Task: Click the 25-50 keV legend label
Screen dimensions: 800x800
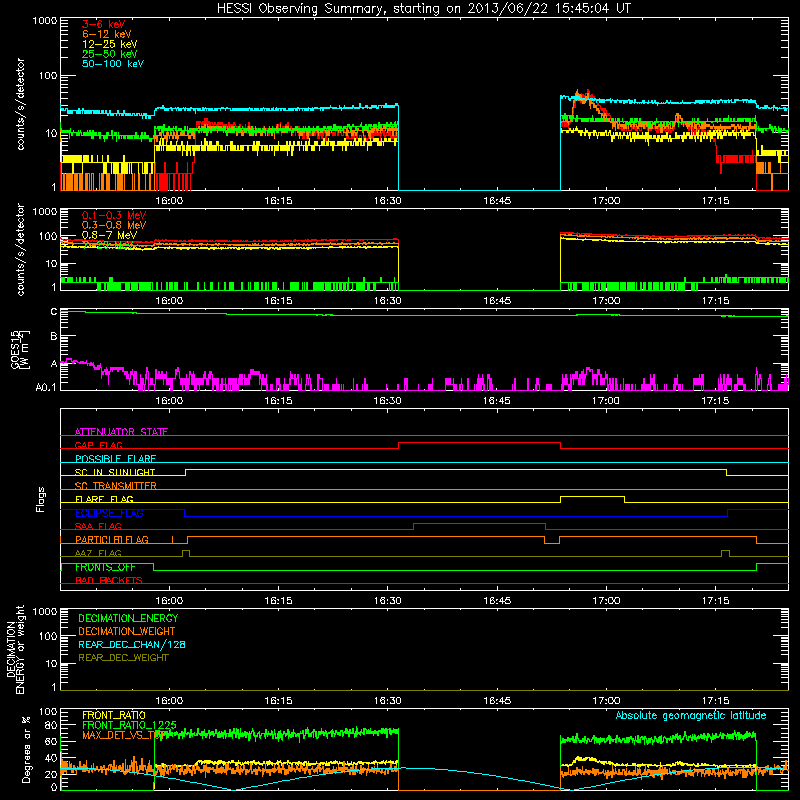Action: coord(109,54)
